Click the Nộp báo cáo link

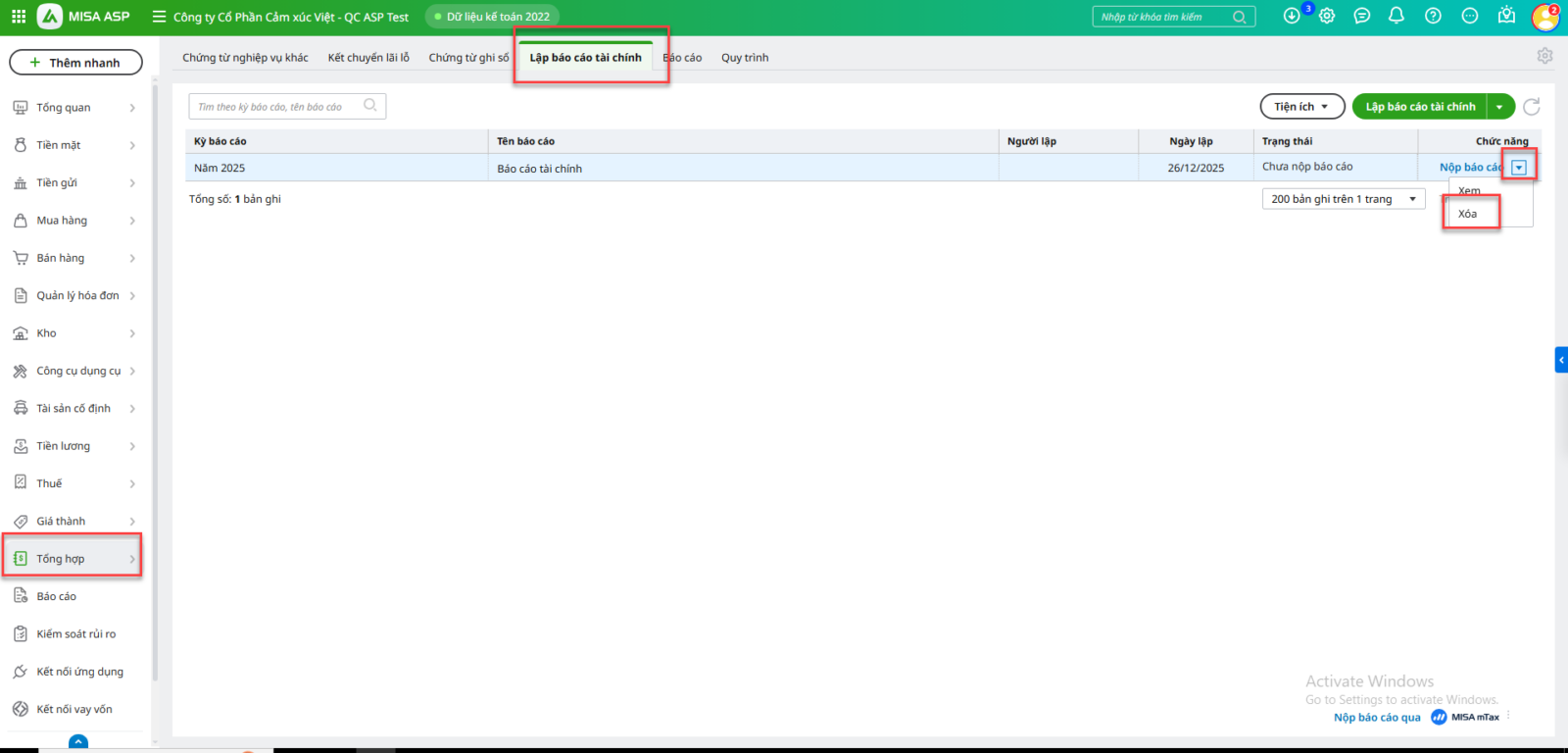click(x=1469, y=168)
